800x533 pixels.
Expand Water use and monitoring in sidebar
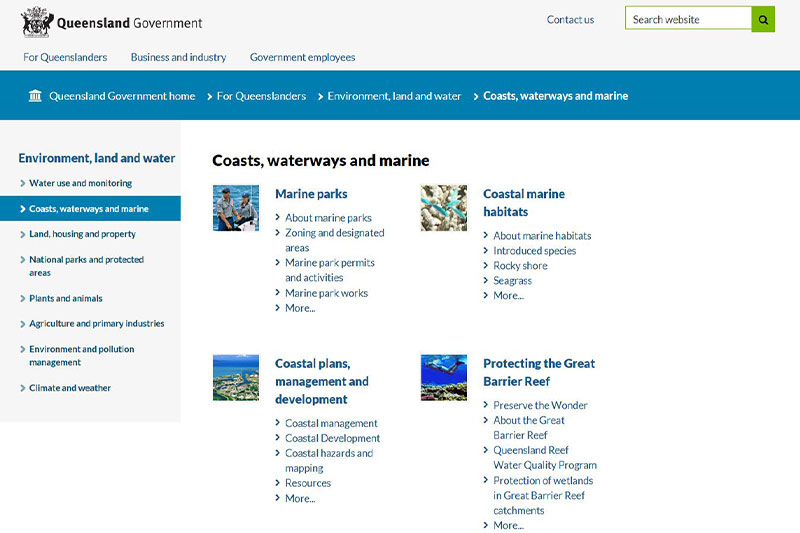pyautogui.click(x=80, y=183)
